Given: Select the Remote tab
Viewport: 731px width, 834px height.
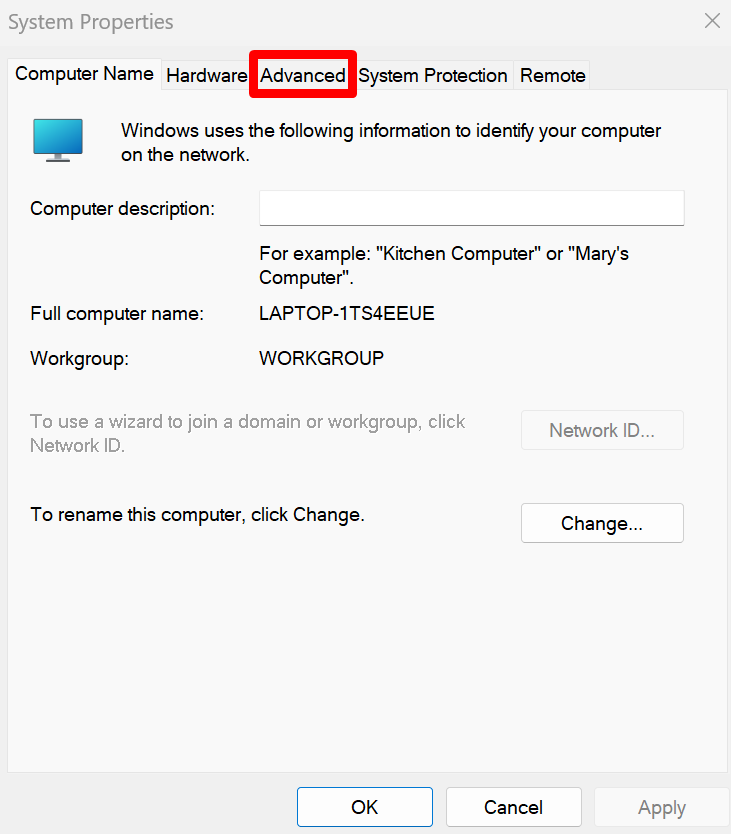Looking at the screenshot, I should pos(552,76).
